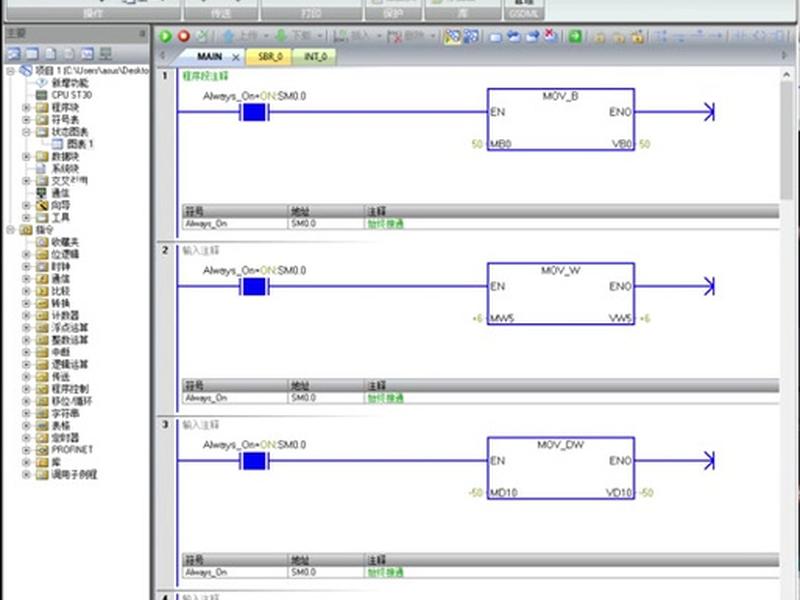Viewport: 800px width, 600px height.
Task: Click the communications monitor icon in navigation bar
Action: coord(106,54)
